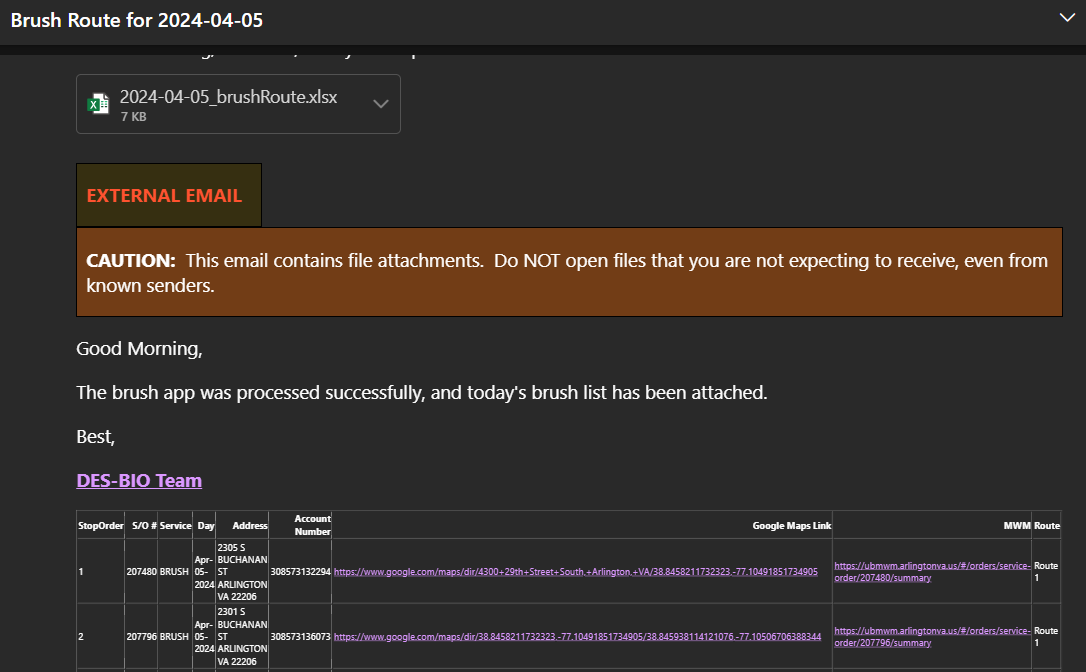Click the Route 1 cell in first row

(x=1045, y=570)
